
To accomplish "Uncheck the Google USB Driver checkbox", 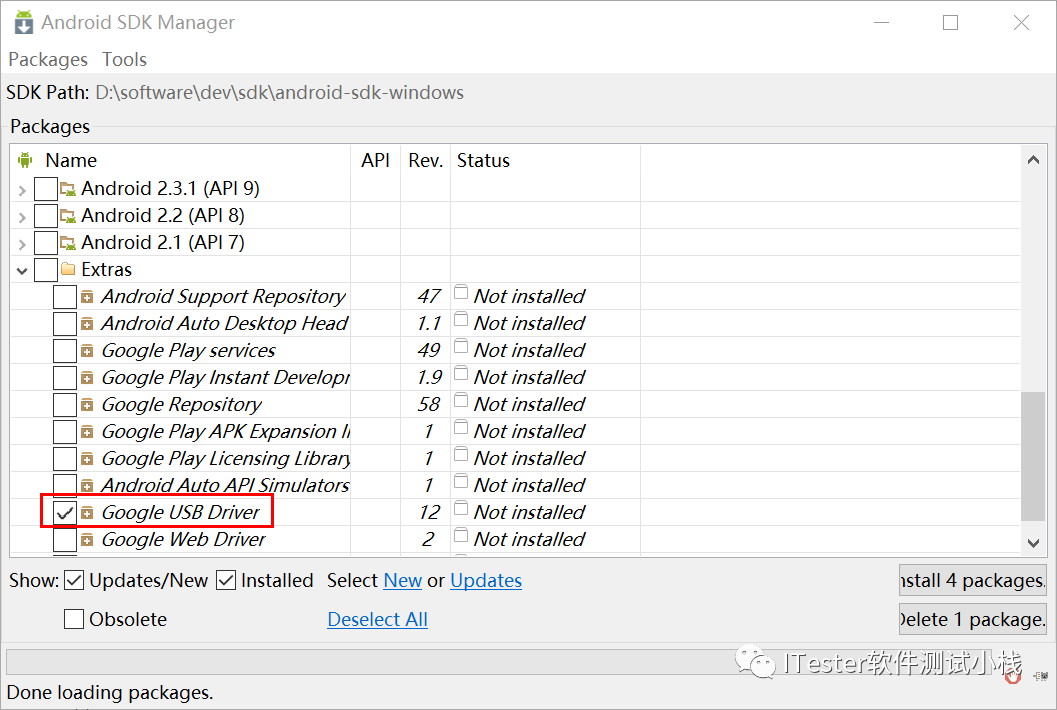I will (65, 513).
